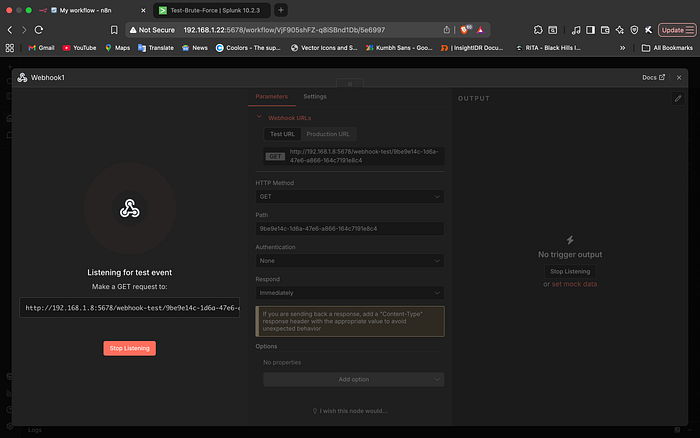This screenshot has height=438, width=700.
Task: Open the Translate bookmark
Action: click(x=156, y=48)
